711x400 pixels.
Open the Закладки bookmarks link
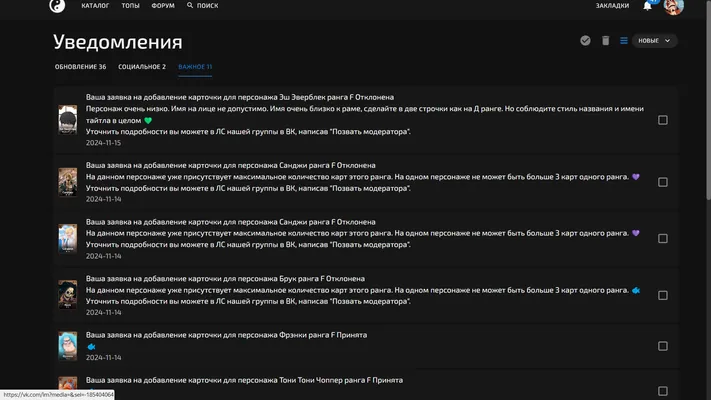pos(612,5)
